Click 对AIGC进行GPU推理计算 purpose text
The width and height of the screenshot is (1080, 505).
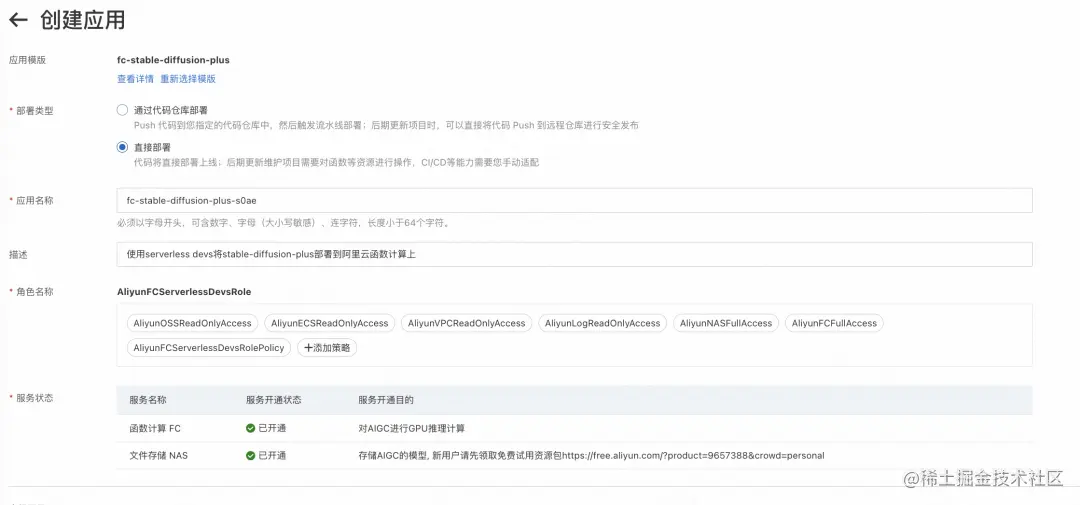[412, 429]
